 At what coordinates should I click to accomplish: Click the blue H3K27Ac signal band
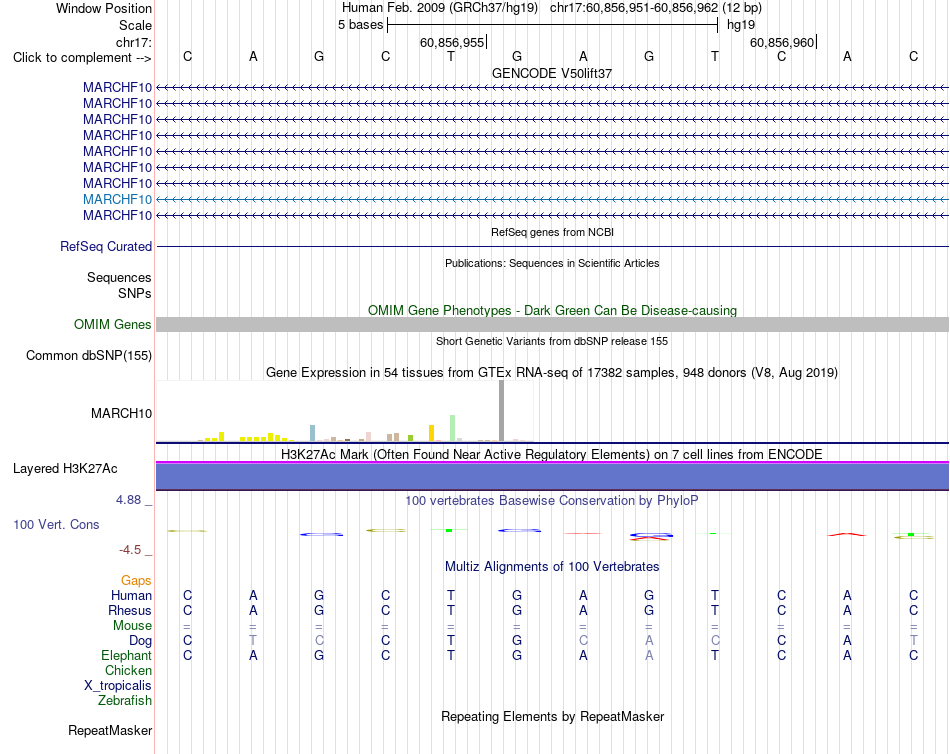552,476
